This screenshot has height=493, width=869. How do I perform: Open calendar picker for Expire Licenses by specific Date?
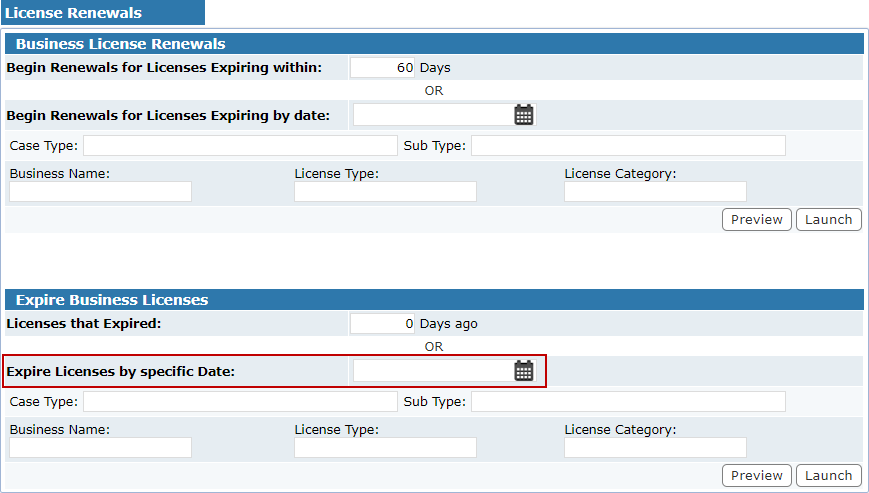coord(524,371)
